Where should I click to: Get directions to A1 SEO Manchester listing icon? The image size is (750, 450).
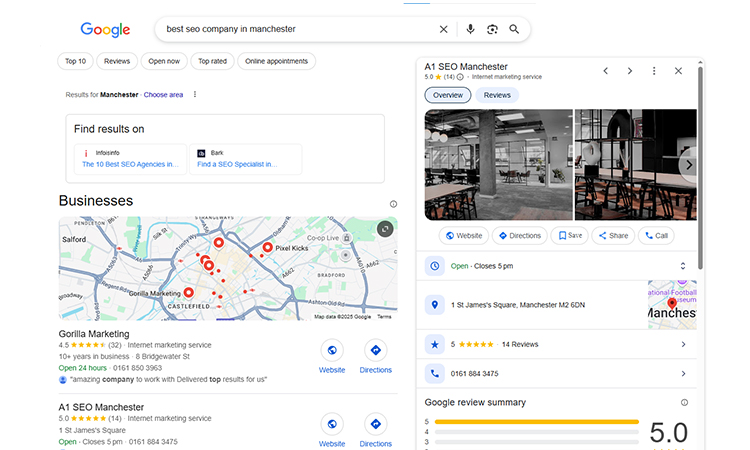tap(375, 424)
